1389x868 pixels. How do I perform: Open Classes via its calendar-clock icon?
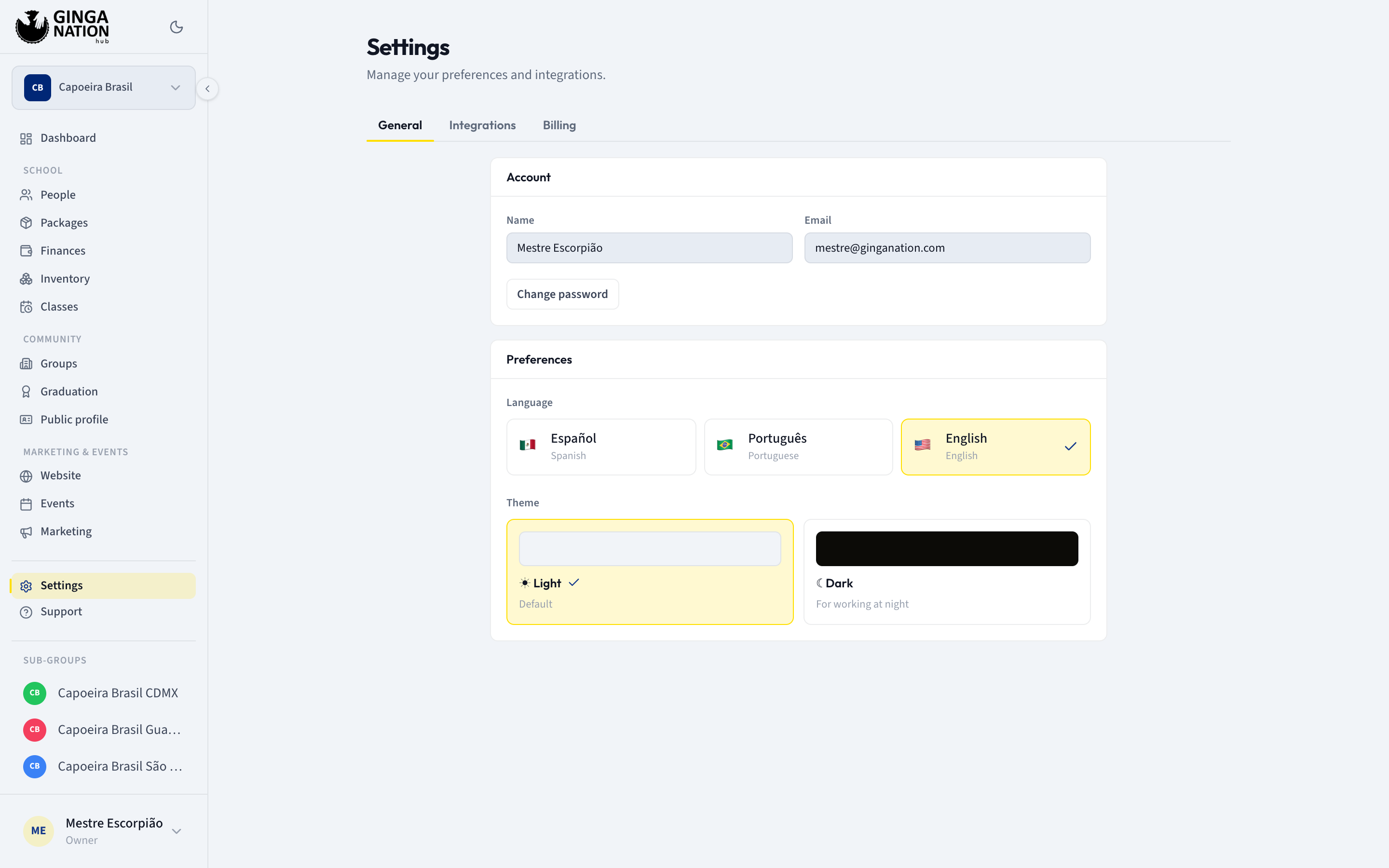[26, 307]
